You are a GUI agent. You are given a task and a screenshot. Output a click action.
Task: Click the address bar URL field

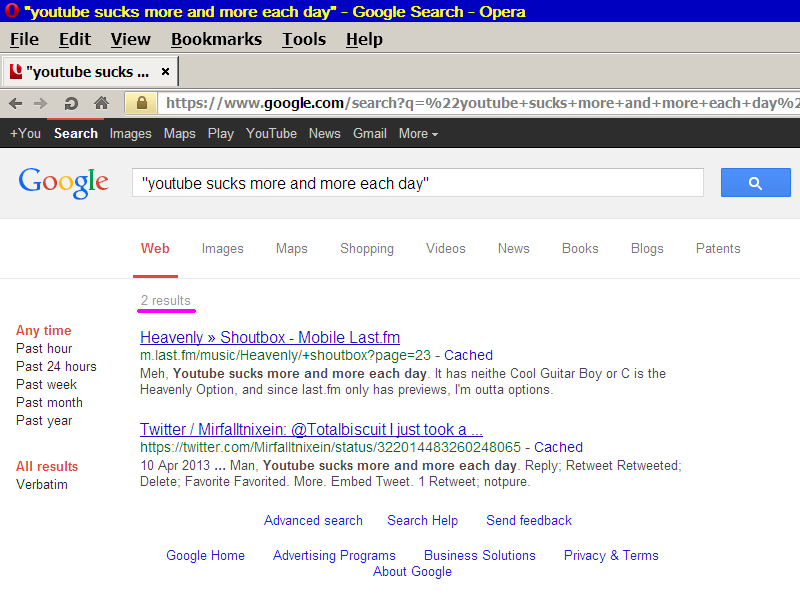479,104
